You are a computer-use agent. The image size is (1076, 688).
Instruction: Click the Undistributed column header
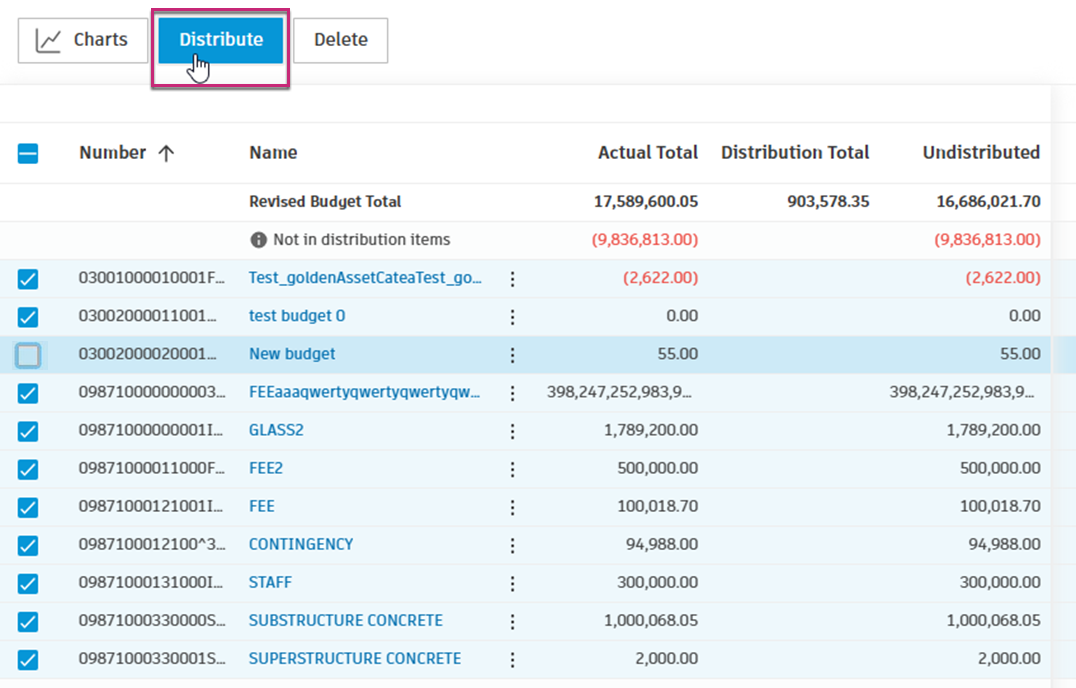(980, 153)
